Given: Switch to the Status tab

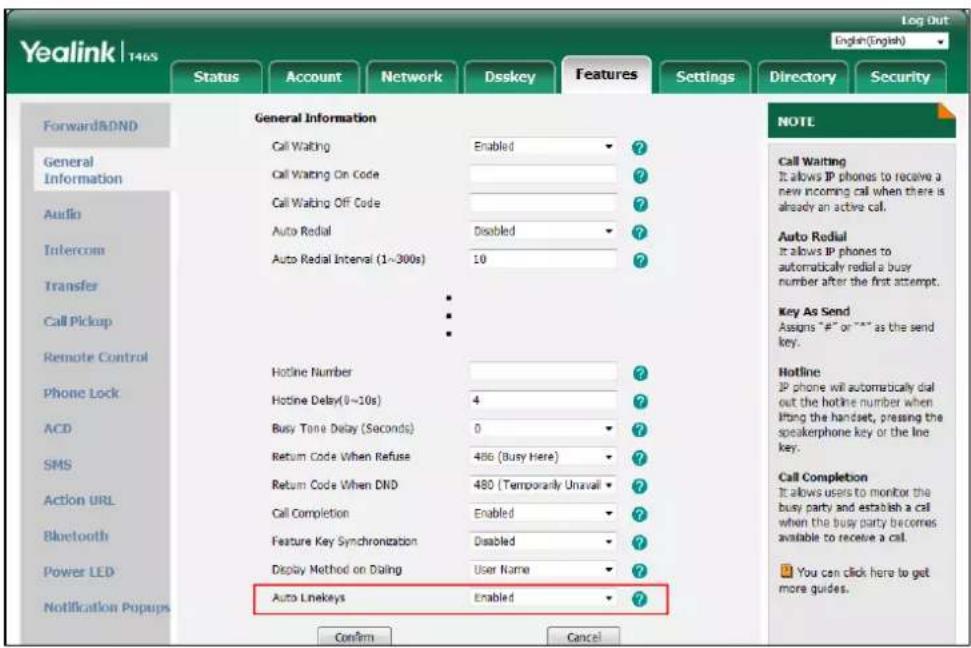Looking at the screenshot, I should [x=216, y=77].
